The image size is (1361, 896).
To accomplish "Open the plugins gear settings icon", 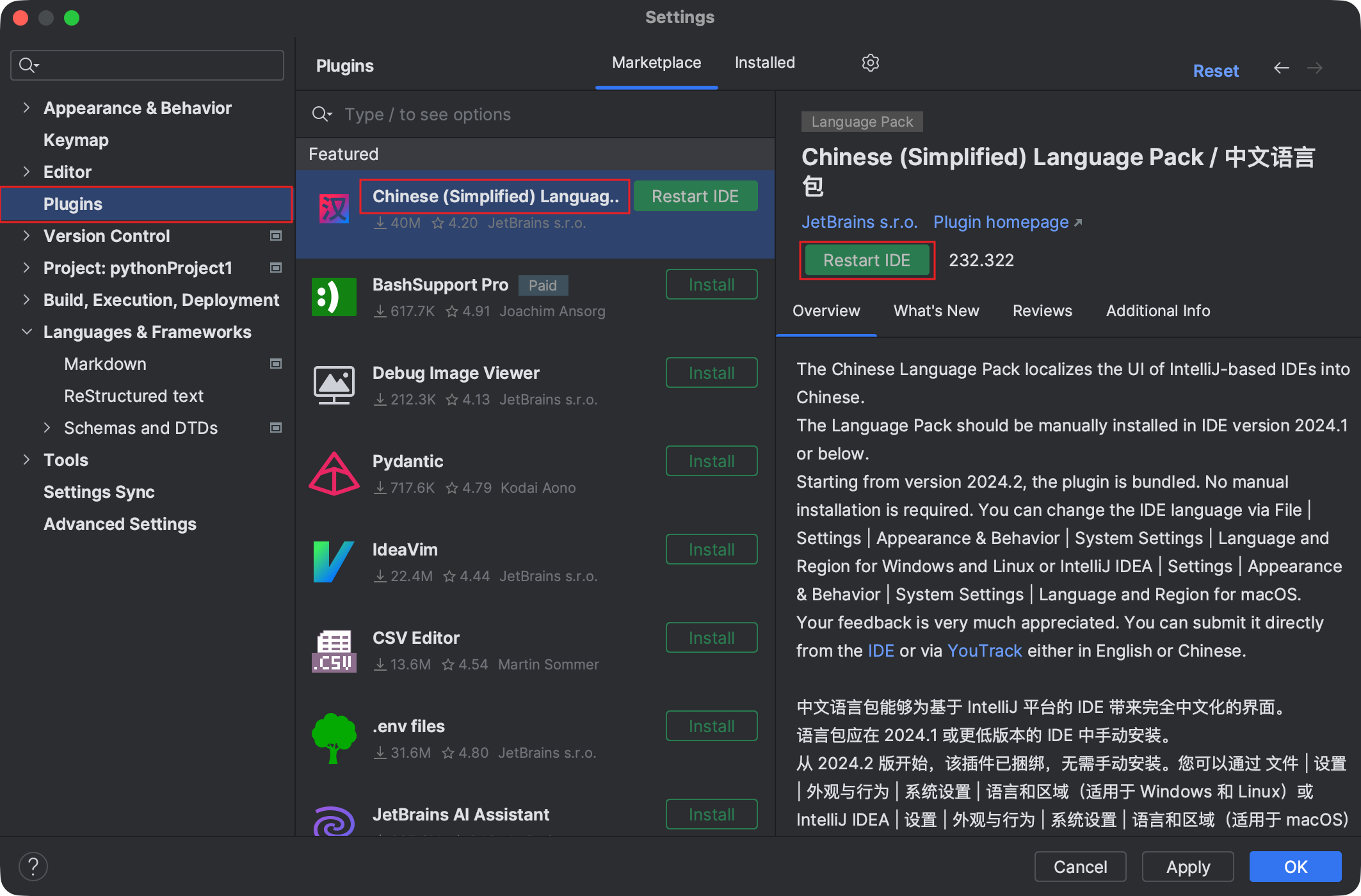I will point(870,63).
